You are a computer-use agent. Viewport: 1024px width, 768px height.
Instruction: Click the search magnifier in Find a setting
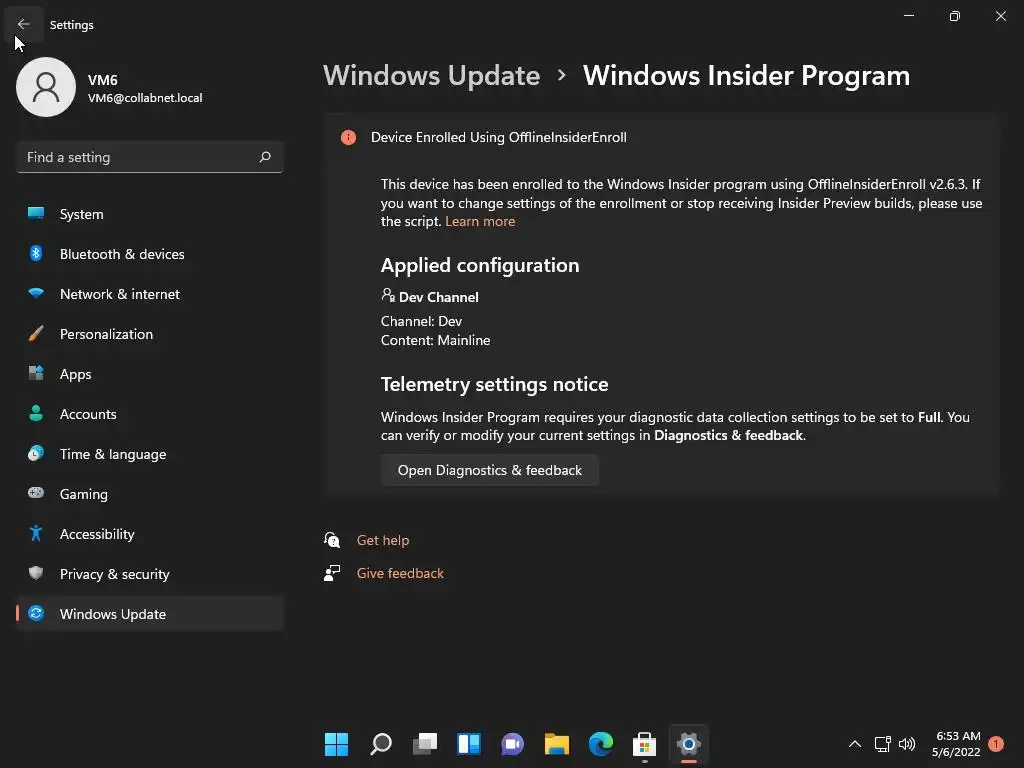pos(264,157)
